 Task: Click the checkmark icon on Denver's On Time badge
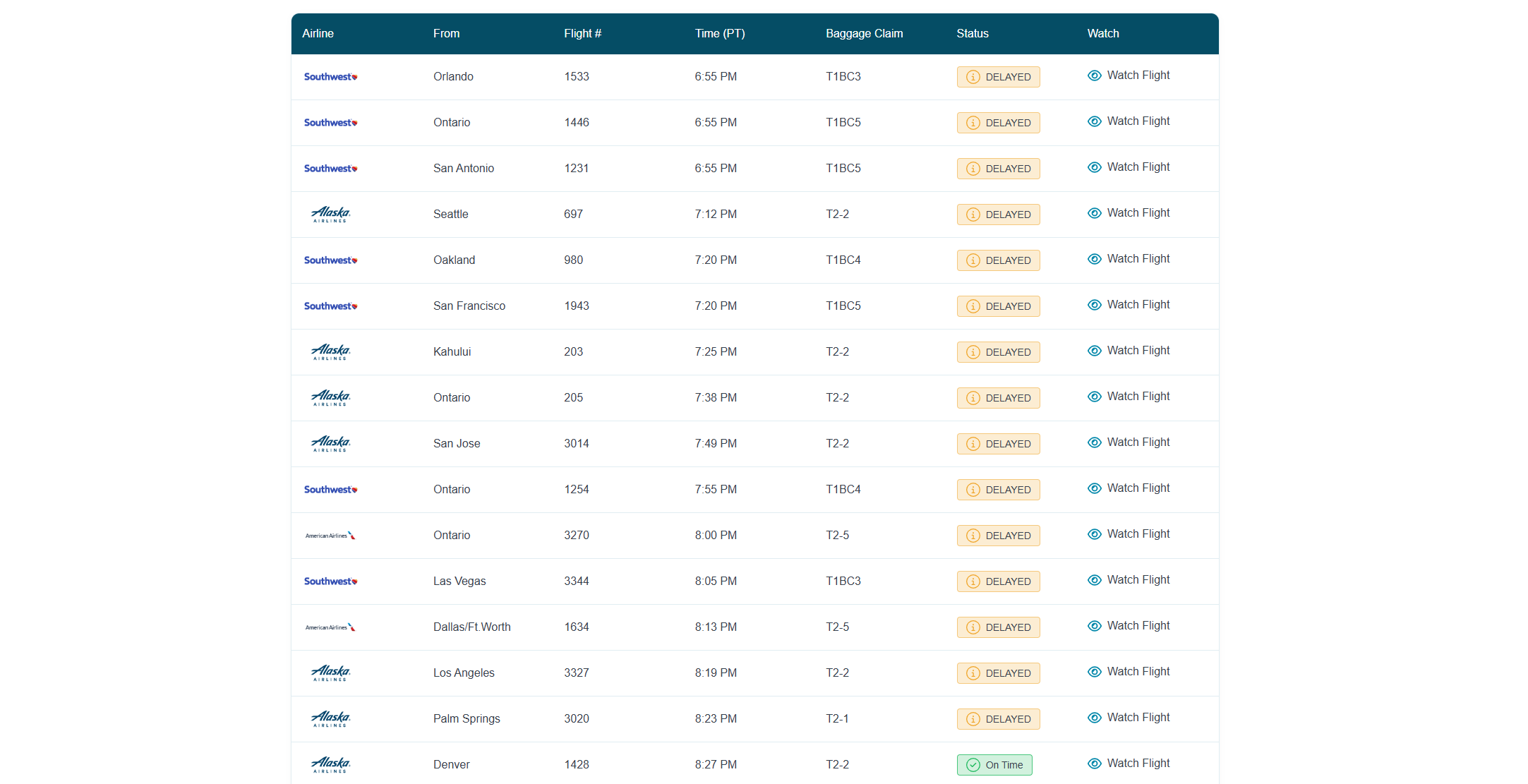[x=972, y=764]
